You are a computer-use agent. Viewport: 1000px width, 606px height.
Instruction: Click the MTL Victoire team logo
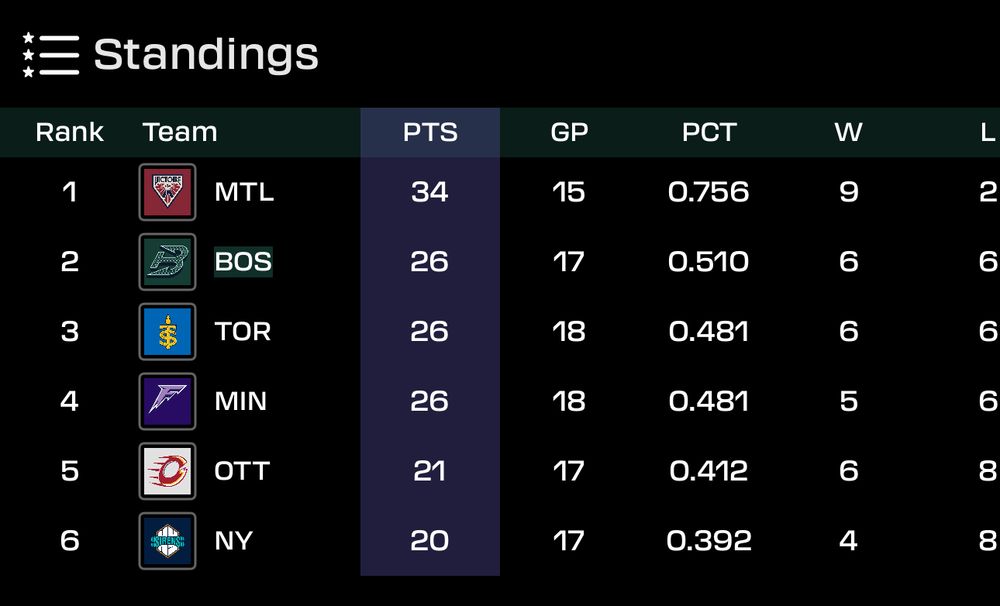(166, 191)
